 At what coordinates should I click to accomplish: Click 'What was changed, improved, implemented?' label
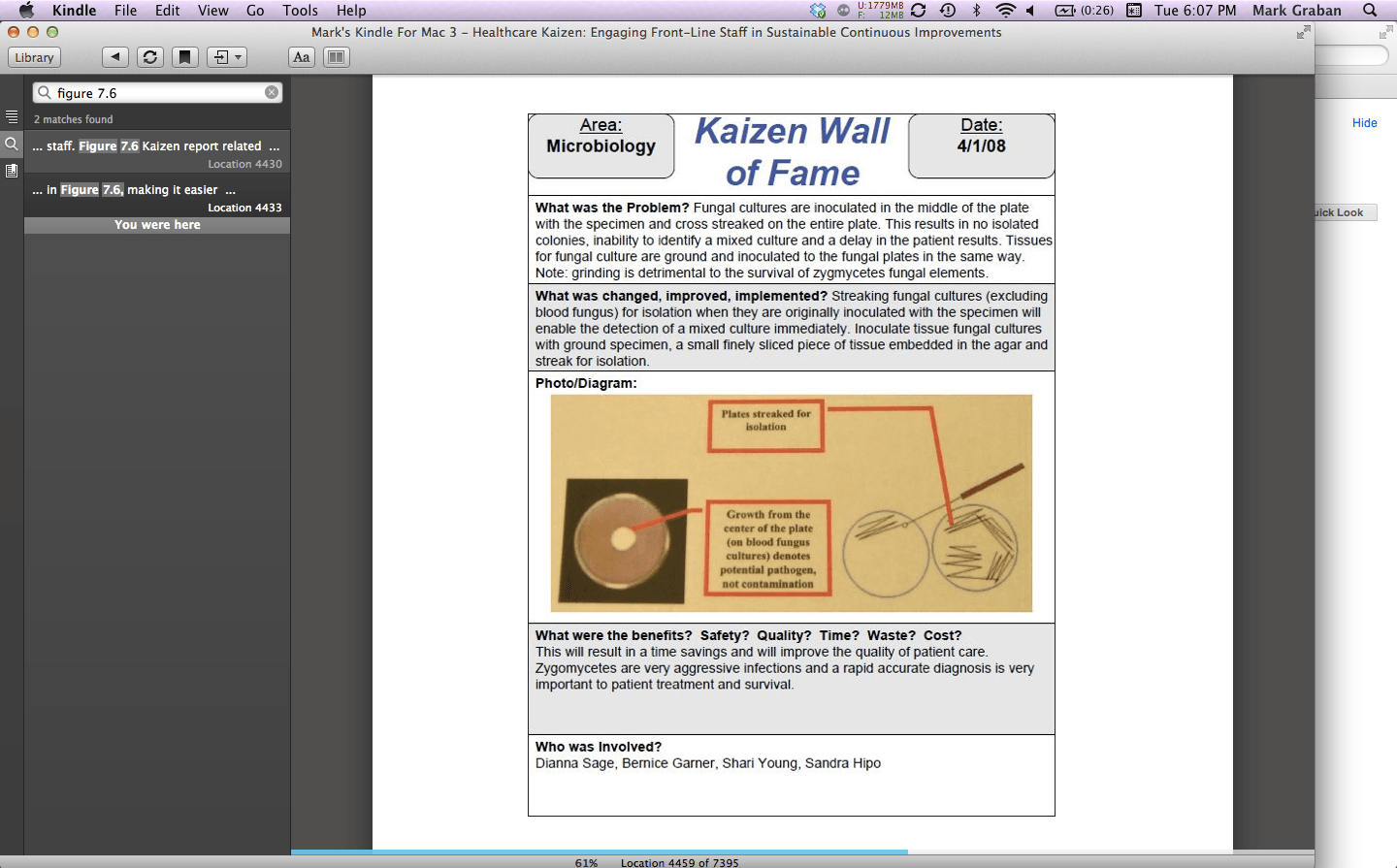(681, 296)
